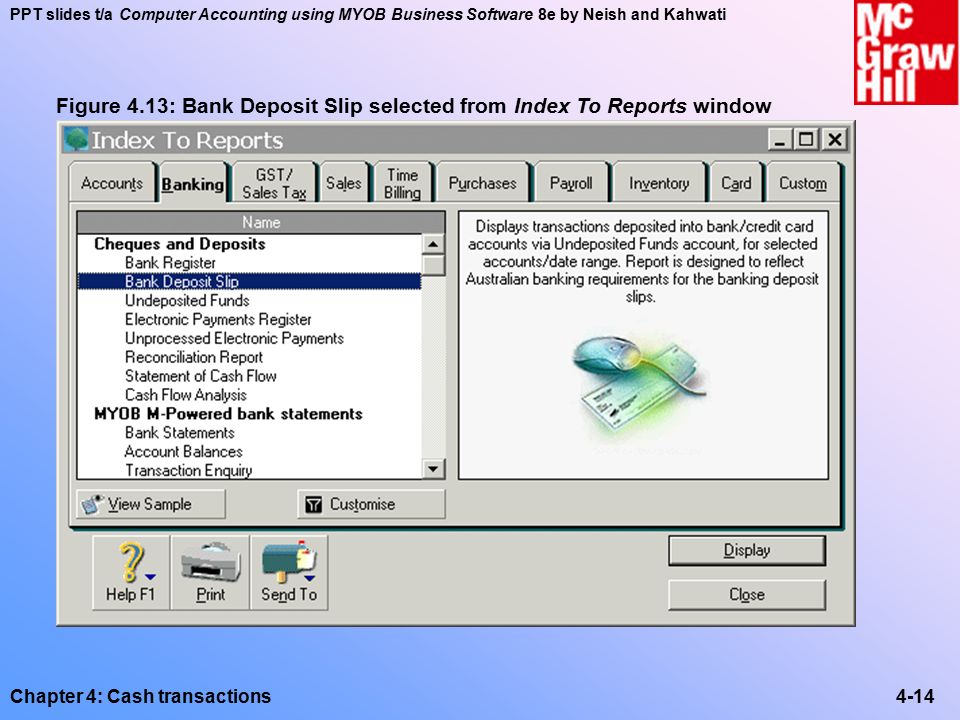The height and width of the screenshot is (720, 960).
Task: Click MYOB M-Powered bank statements heading
Action: tap(228, 414)
